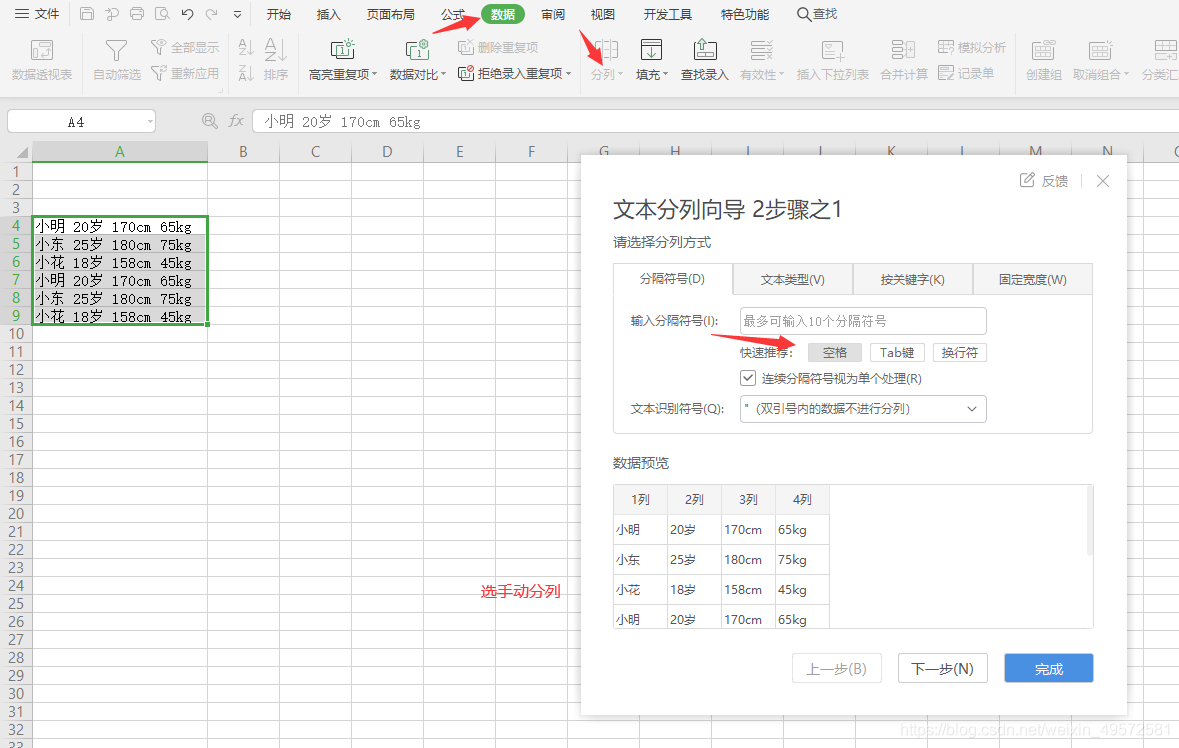This screenshot has width=1179, height=748.
Task: Switch to the 固定宽度 wizard tab
Action: click(1031, 279)
